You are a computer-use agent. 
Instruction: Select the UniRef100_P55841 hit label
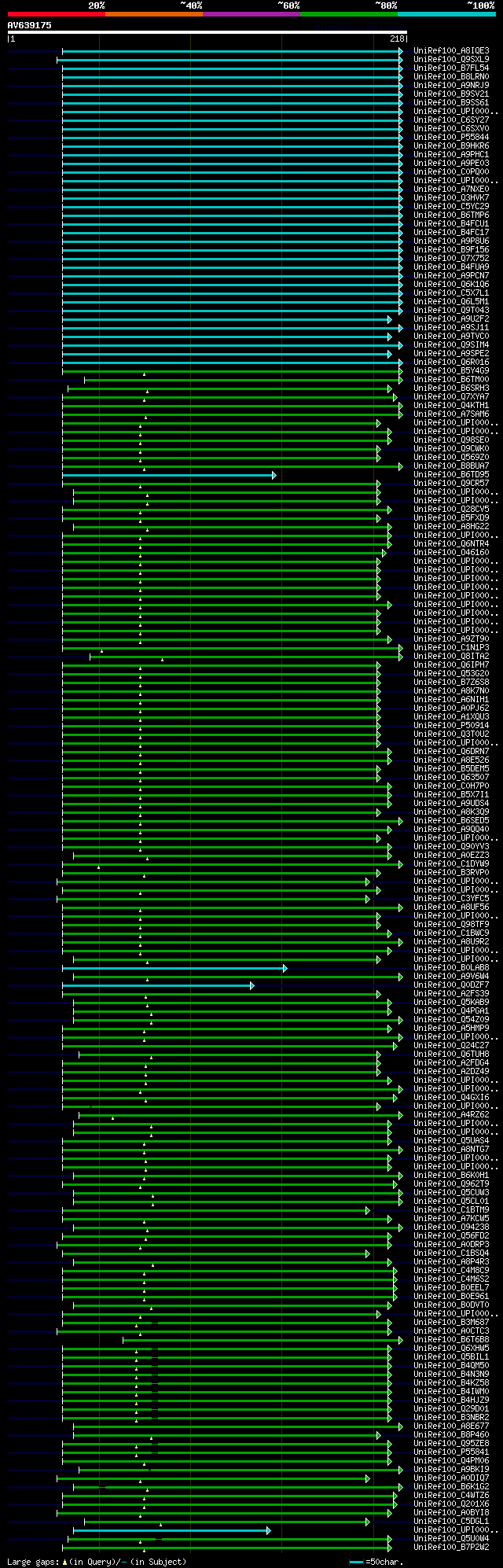(451, 1452)
